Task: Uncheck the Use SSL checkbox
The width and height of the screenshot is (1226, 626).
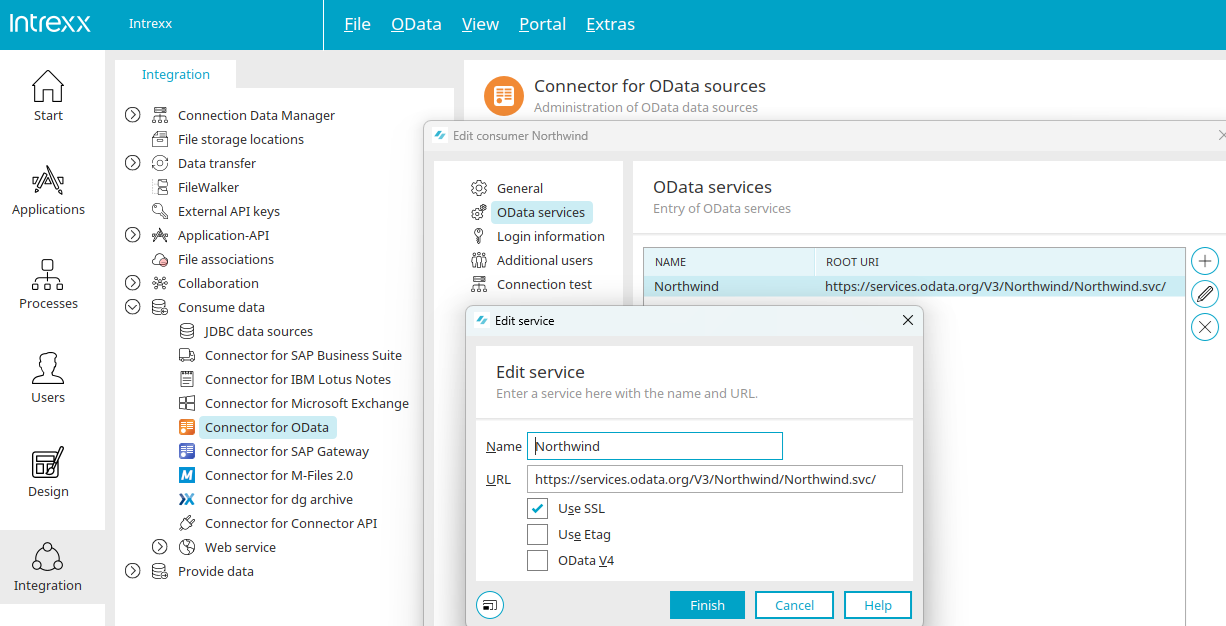Action: point(538,508)
